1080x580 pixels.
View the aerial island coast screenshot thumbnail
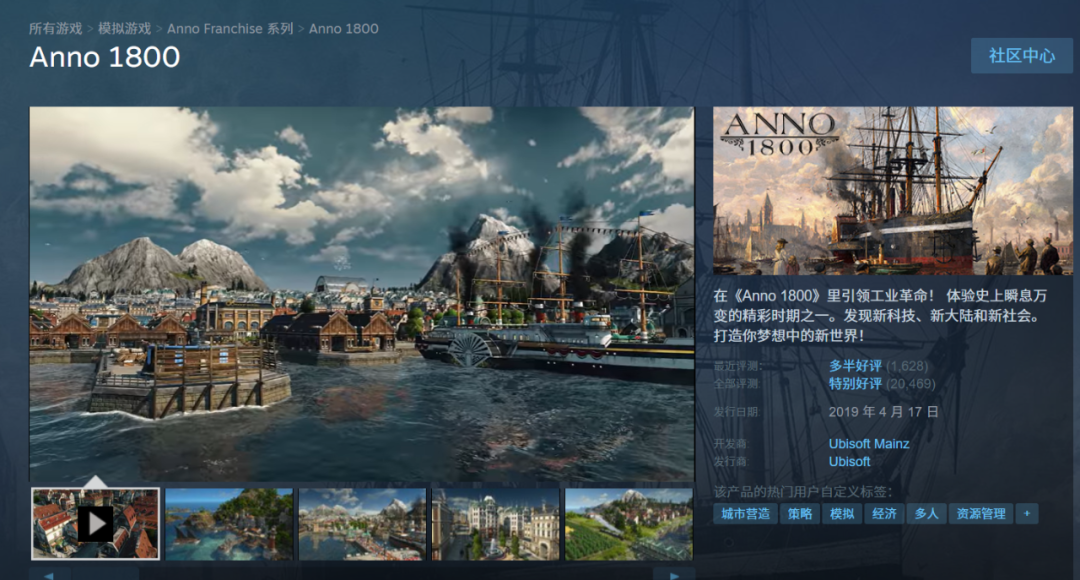click(229, 524)
